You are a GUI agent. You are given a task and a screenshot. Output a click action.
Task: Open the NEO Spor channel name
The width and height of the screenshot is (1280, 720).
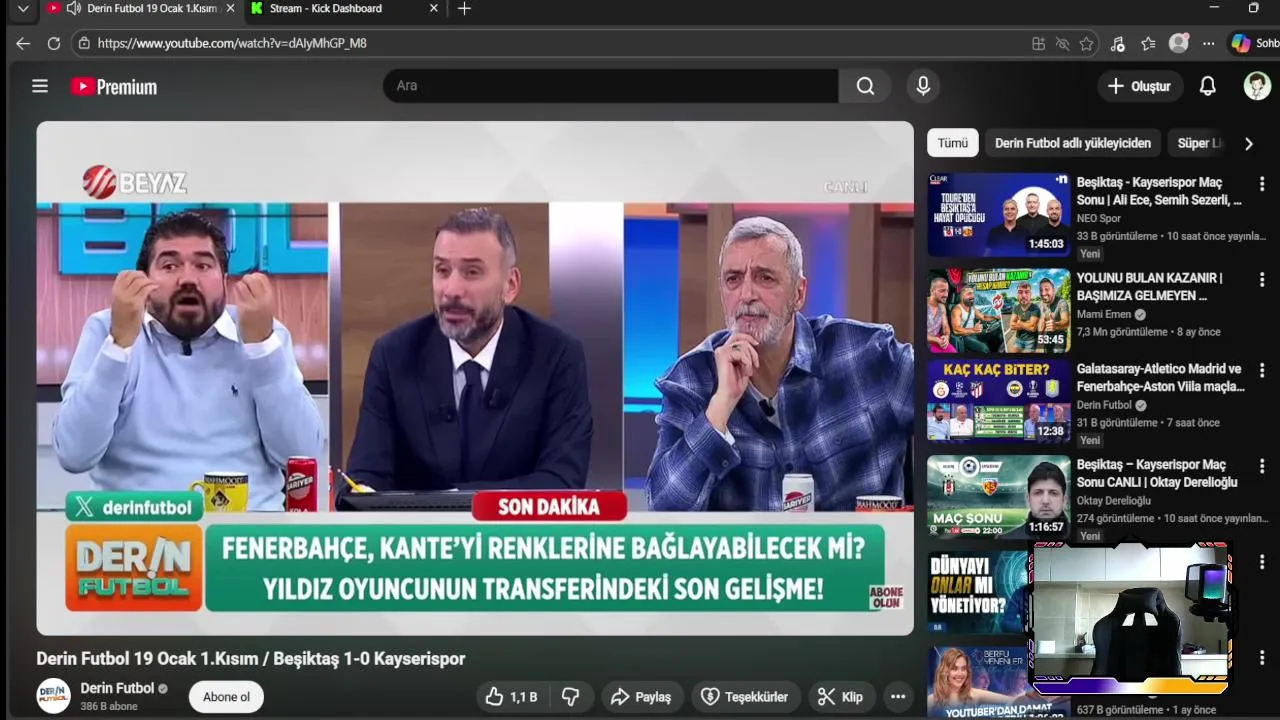[x=1099, y=218]
